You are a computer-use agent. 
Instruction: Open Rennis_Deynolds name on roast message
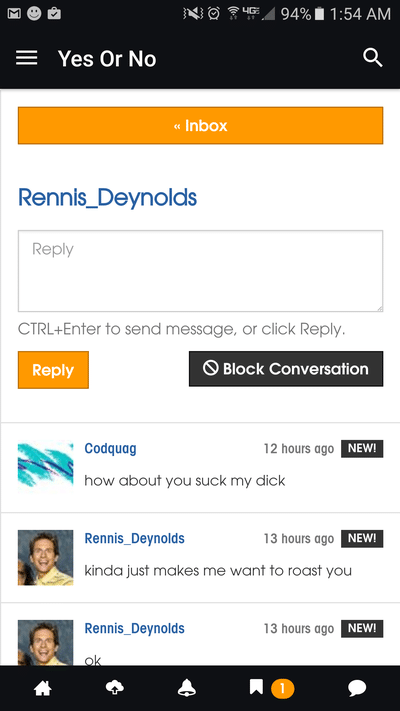135,539
